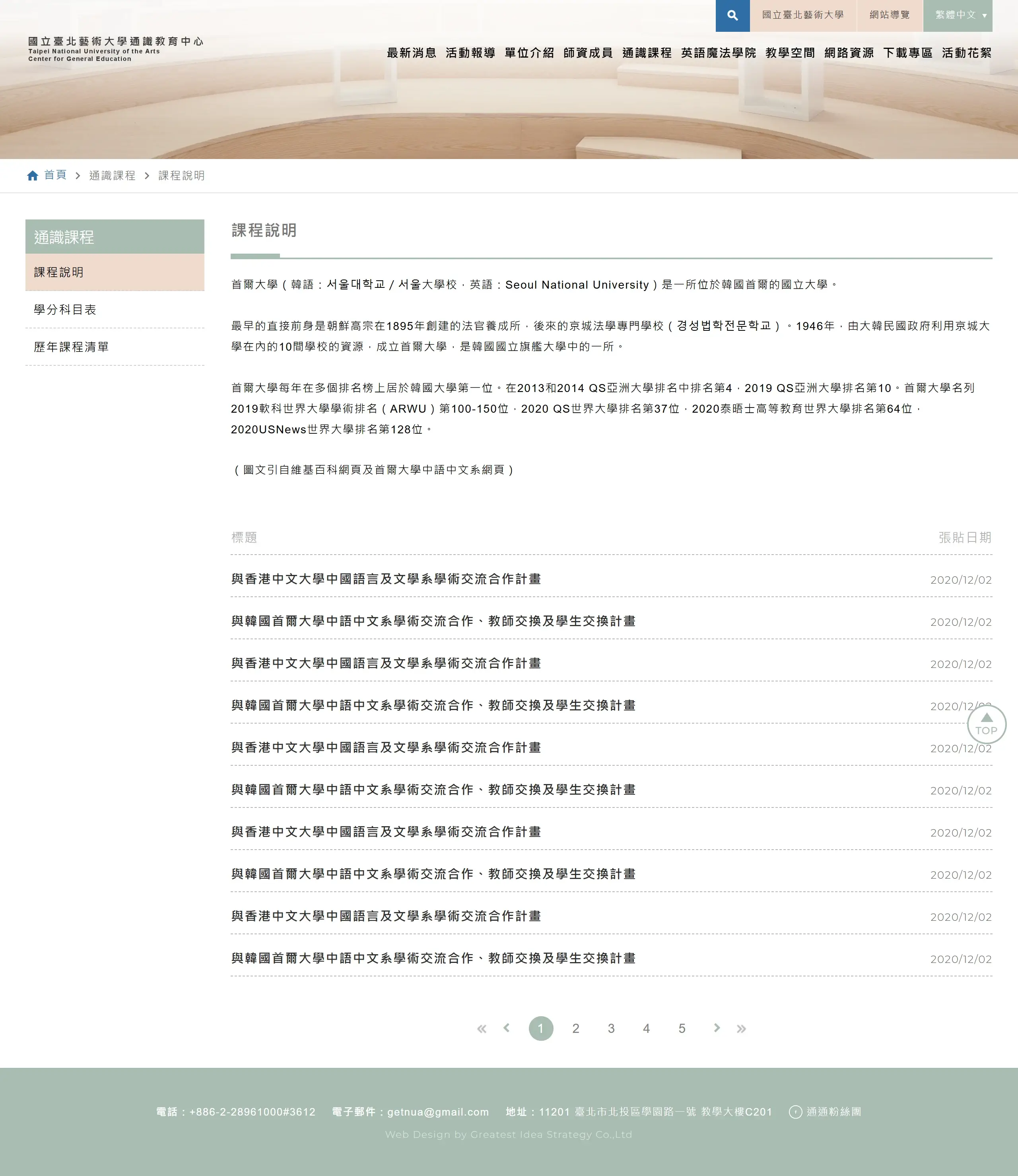Open the 活動報導 menu
The image size is (1018, 1176).
470,53
